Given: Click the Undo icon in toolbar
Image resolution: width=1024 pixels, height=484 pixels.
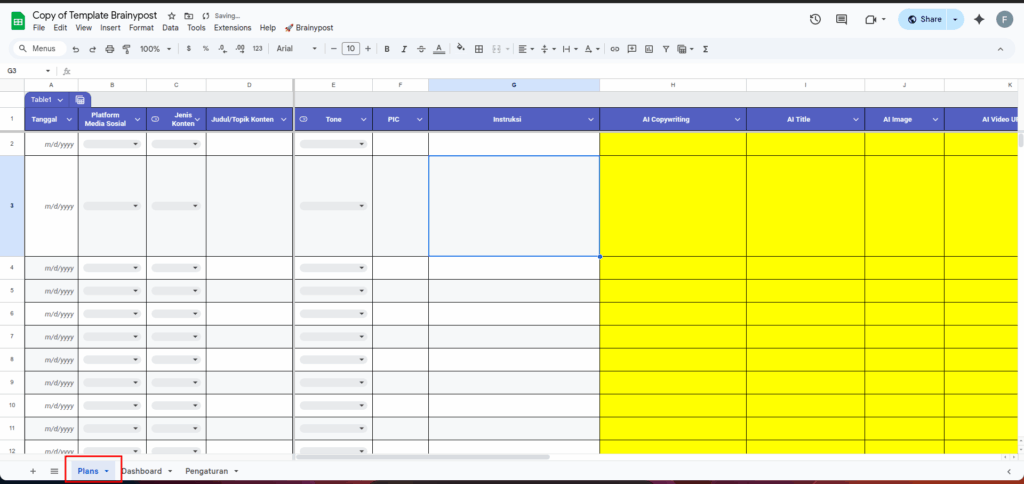Looking at the screenshot, I should pyautogui.click(x=76, y=48).
